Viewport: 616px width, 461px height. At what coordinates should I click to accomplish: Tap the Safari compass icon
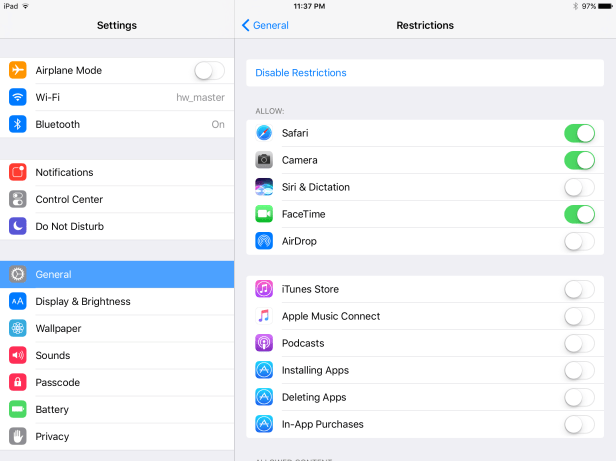pyautogui.click(x=264, y=133)
